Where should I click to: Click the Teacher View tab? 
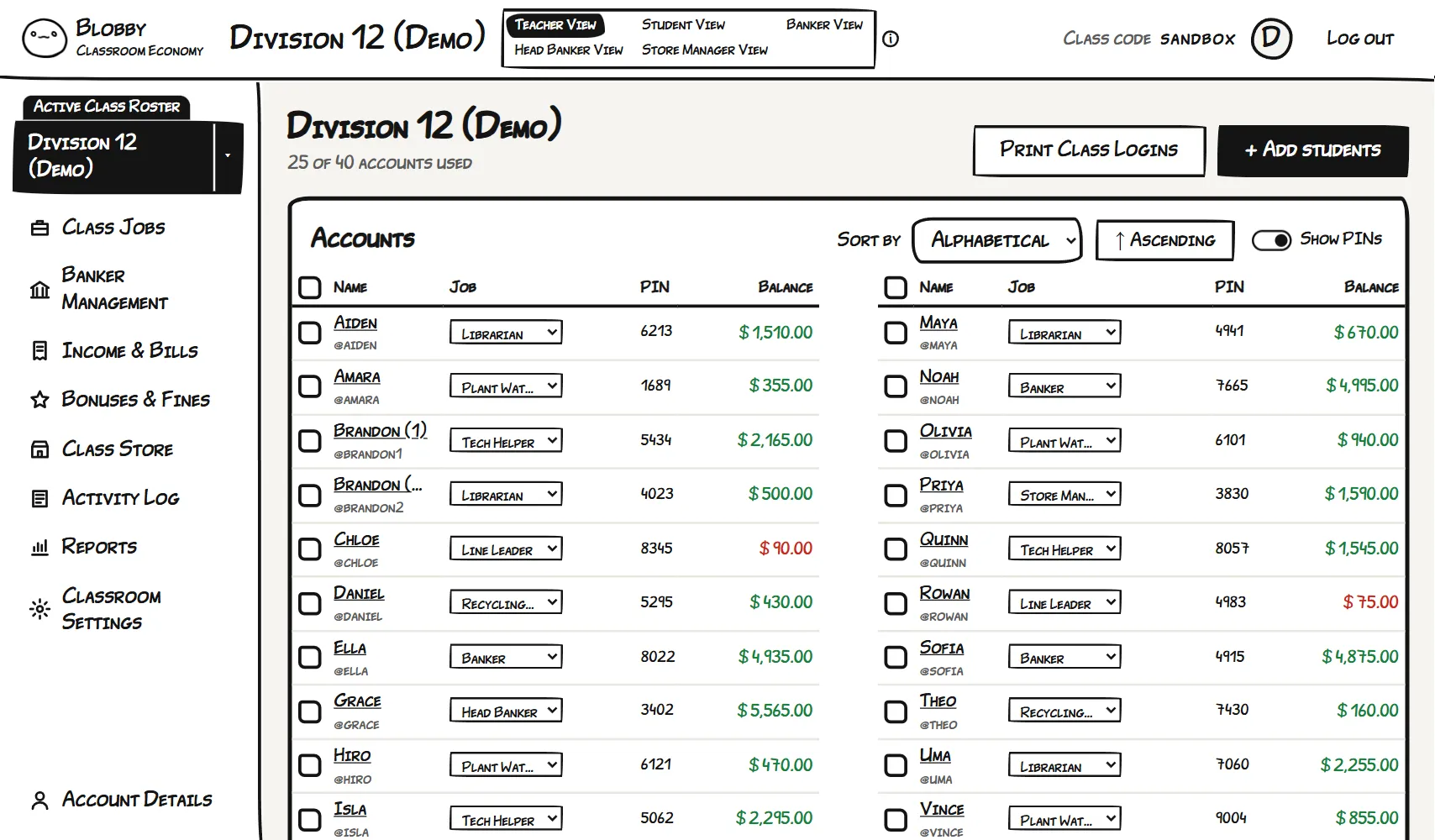555,25
